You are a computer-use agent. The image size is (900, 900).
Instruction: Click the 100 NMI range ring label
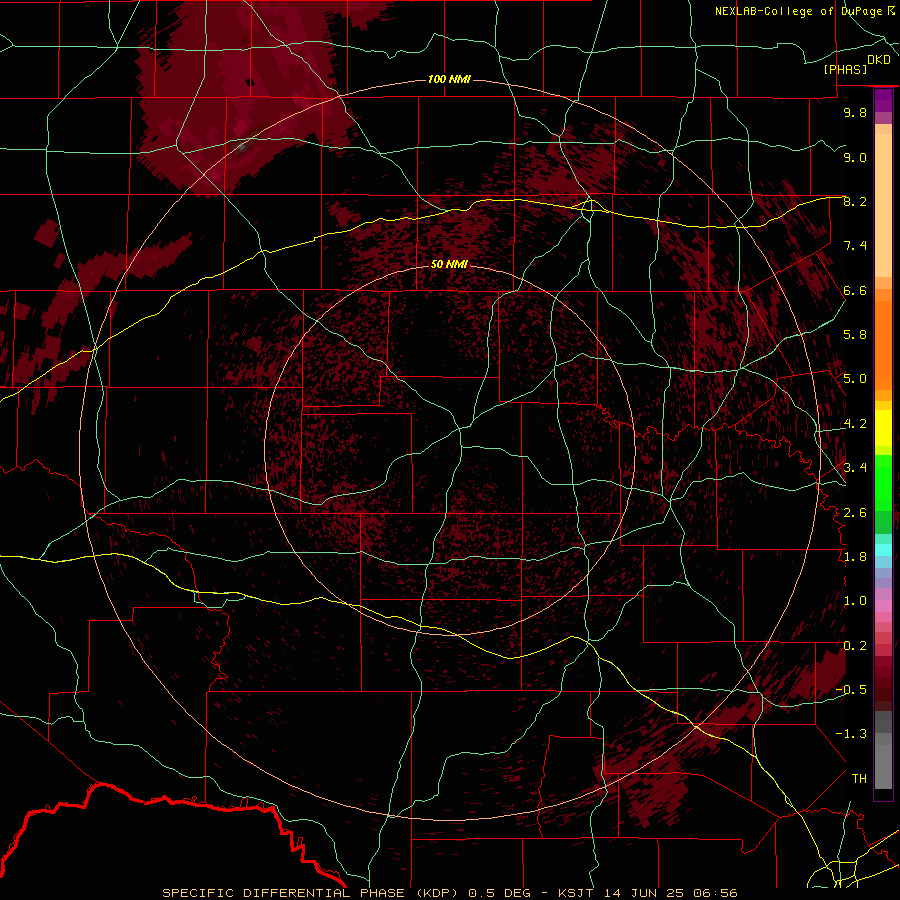click(x=449, y=79)
